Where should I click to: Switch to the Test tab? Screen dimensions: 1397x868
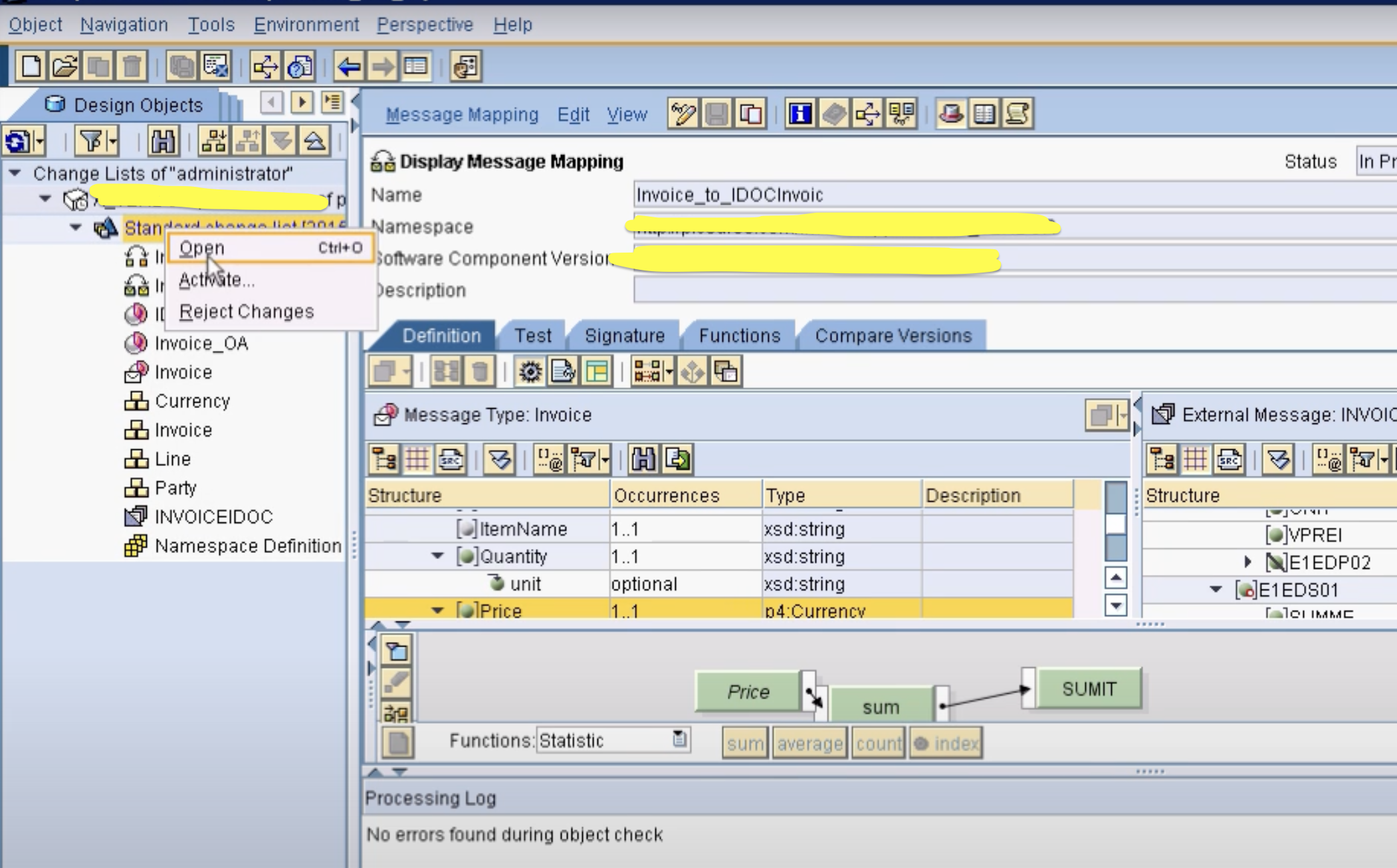click(532, 336)
